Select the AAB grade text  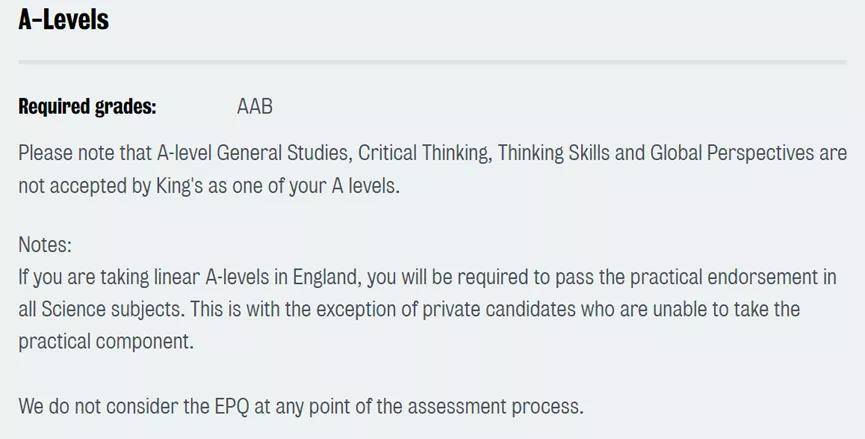(x=255, y=106)
